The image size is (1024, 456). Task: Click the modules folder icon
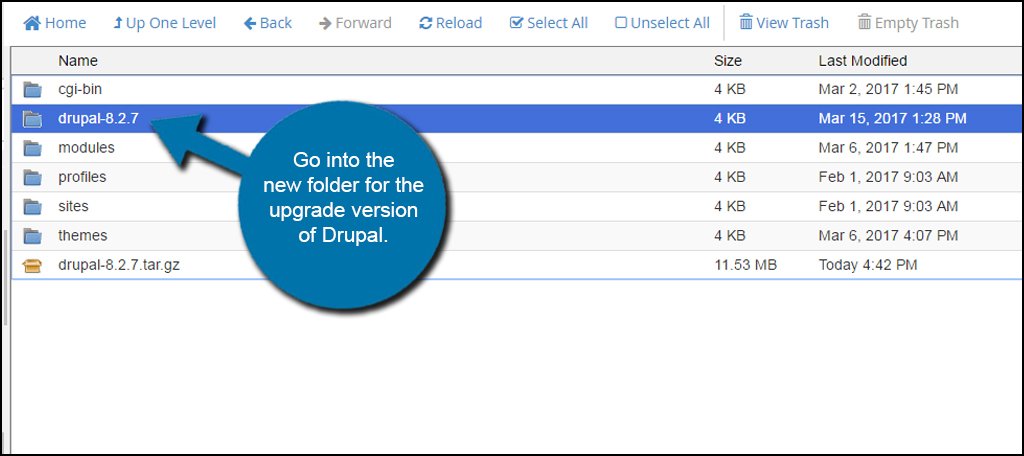32,148
